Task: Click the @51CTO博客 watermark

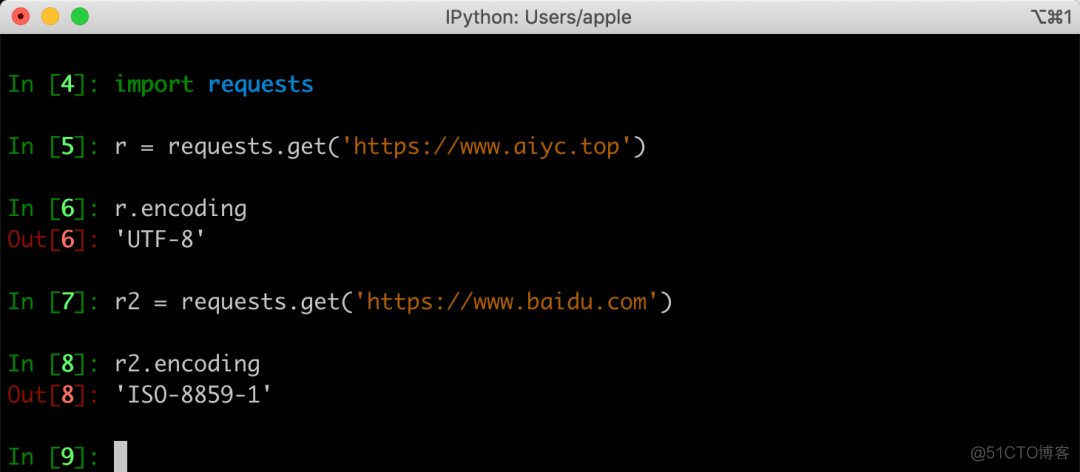Action: click(1019, 453)
